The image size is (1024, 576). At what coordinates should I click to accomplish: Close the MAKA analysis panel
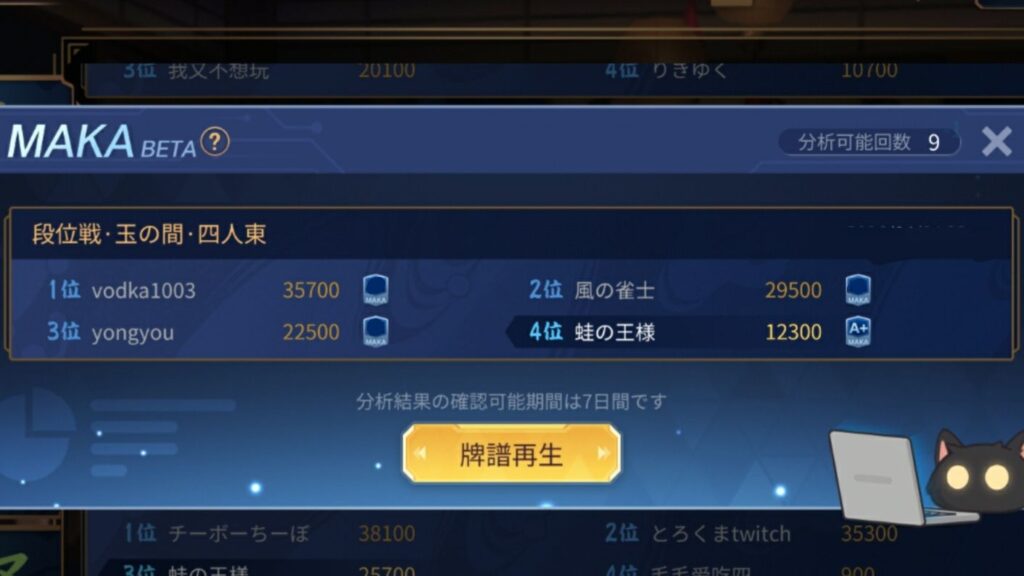(x=997, y=141)
